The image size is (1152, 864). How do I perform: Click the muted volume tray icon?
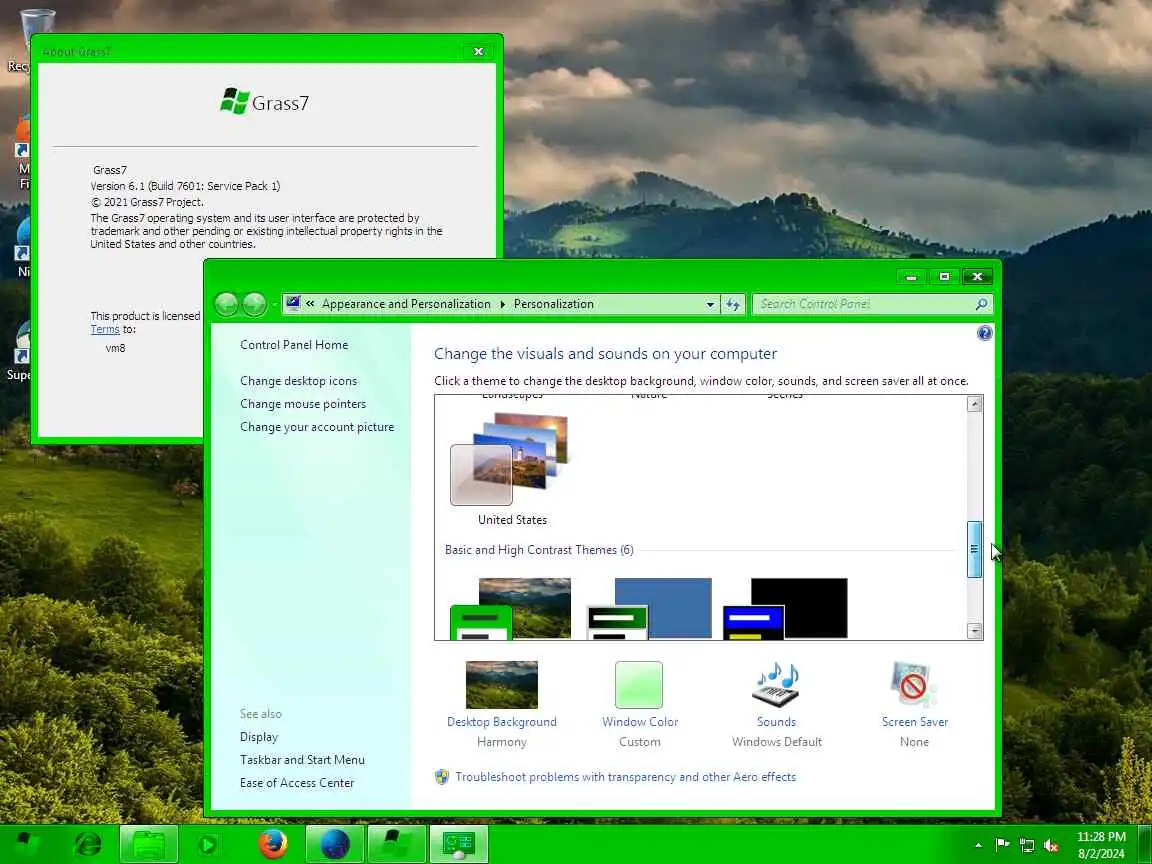(1051, 846)
